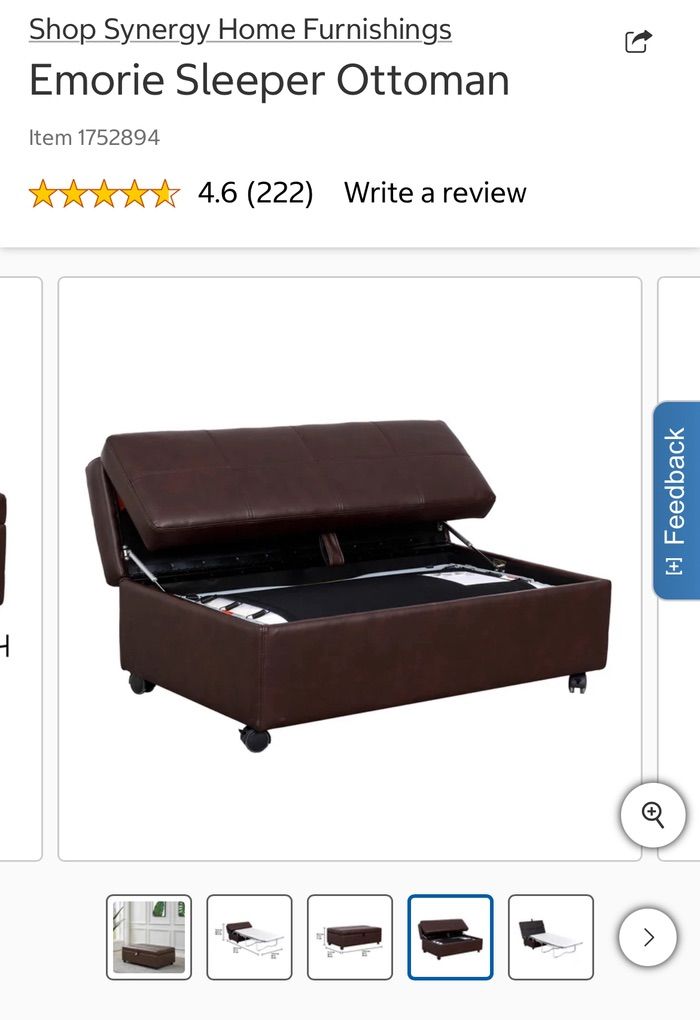Tap the share icon beside the product title
Screen dimensions: 700x1020
(638, 42)
